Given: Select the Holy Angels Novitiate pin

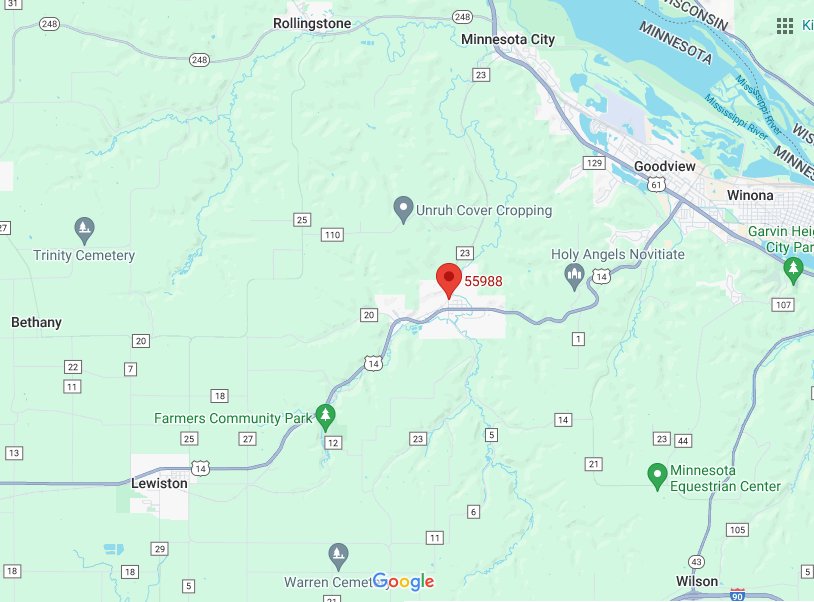Looking at the screenshot, I should click(x=574, y=278).
